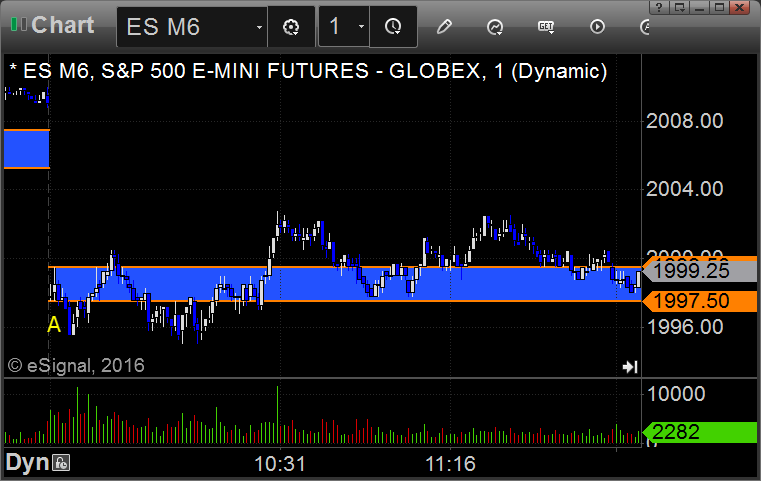761x481 pixels.
Task: Click the interval field showing 1
Action: (x=344, y=27)
